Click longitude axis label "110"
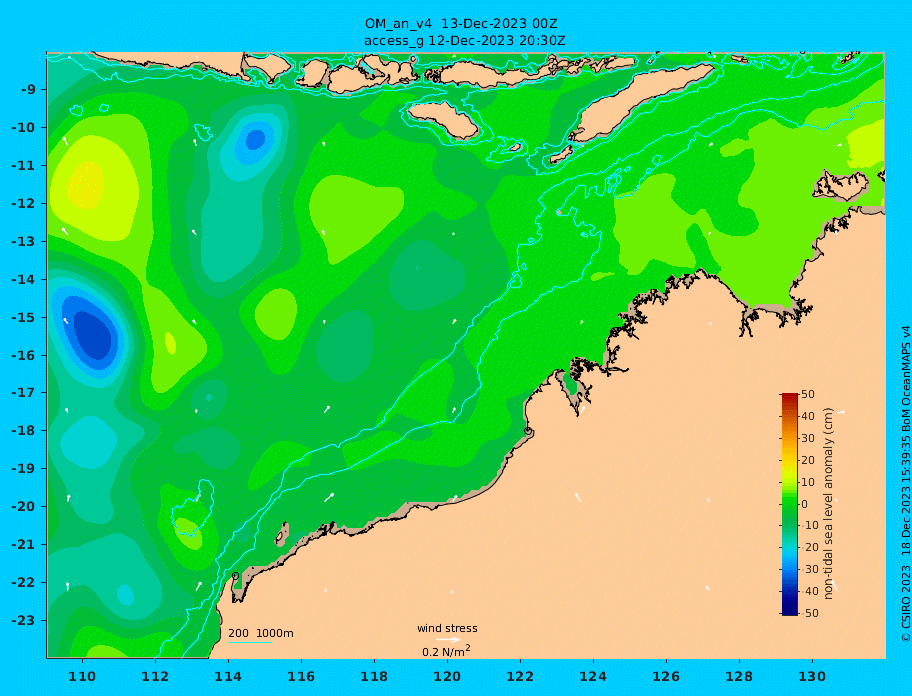Screen dimensions: 912x696 (82, 676)
